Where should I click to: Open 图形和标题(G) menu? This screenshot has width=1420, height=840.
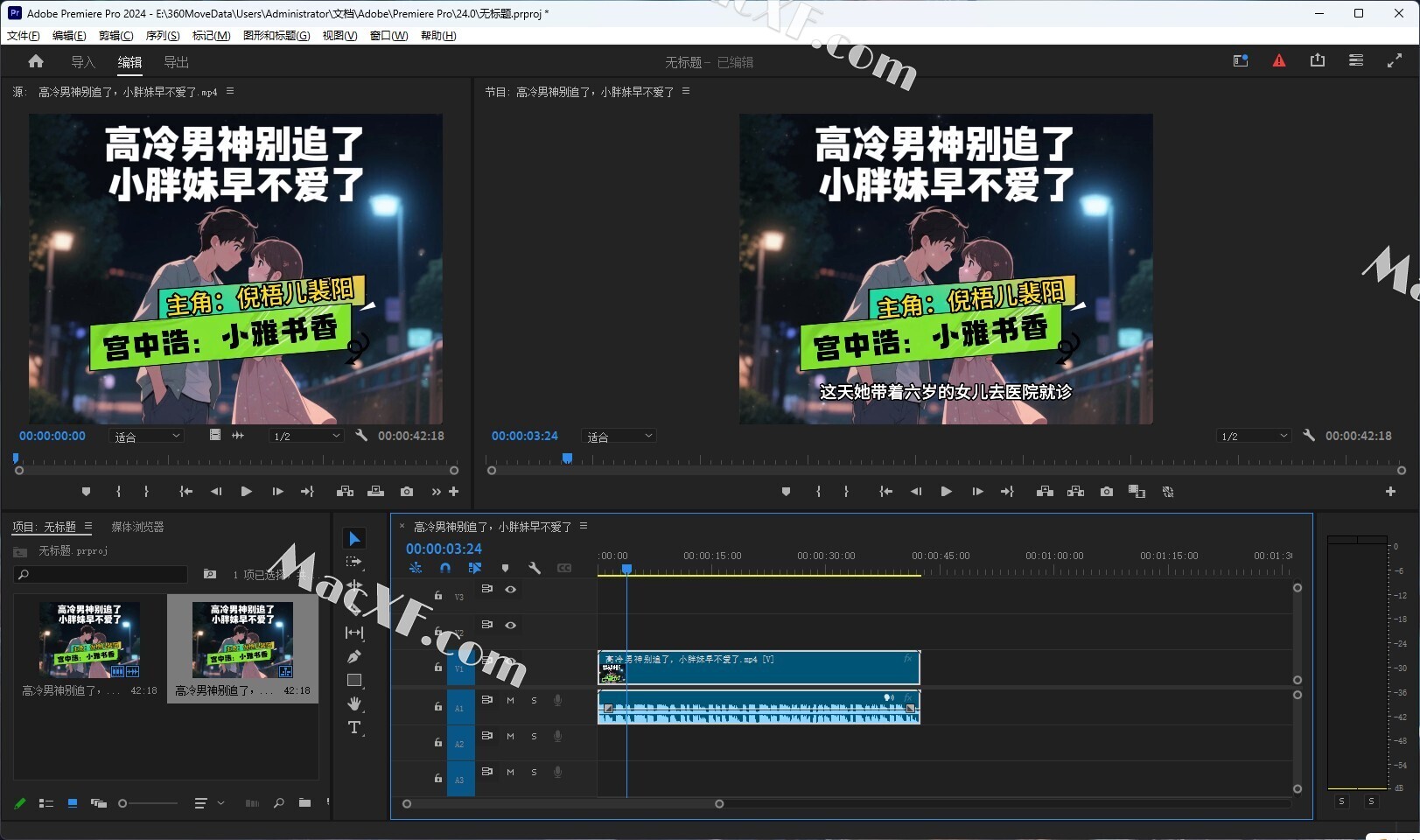click(x=276, y=35)
